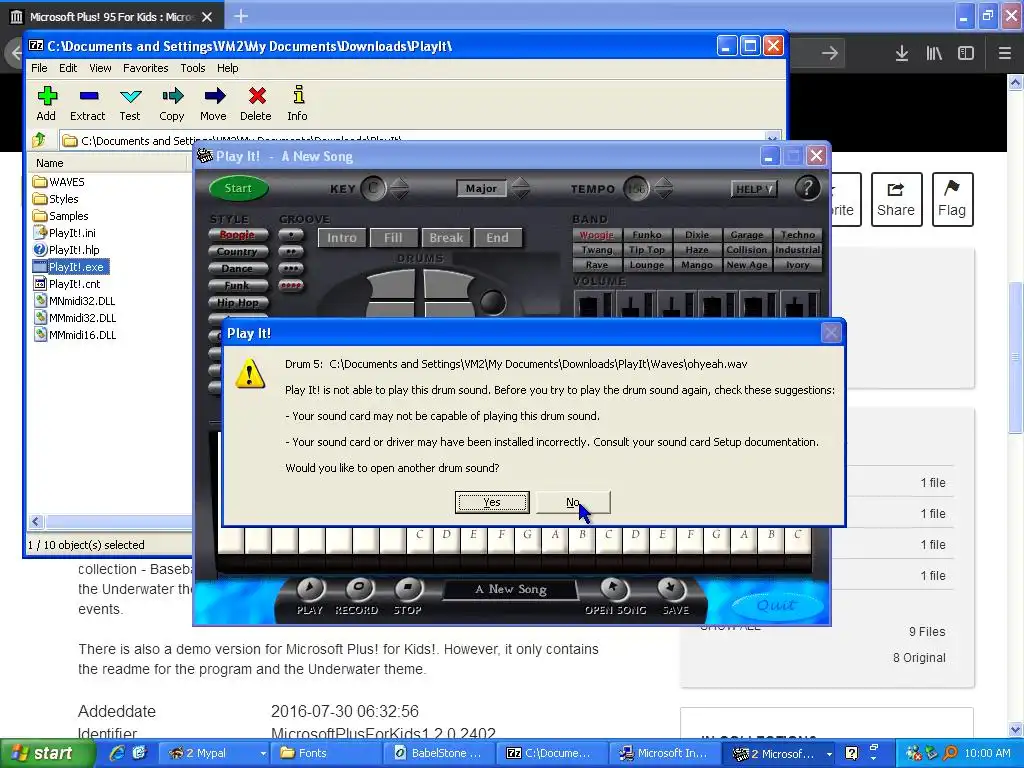This screenshot has height=768, width=1024.
Task: Click the green Start button in Play It!
Action: tap(238, 188)
